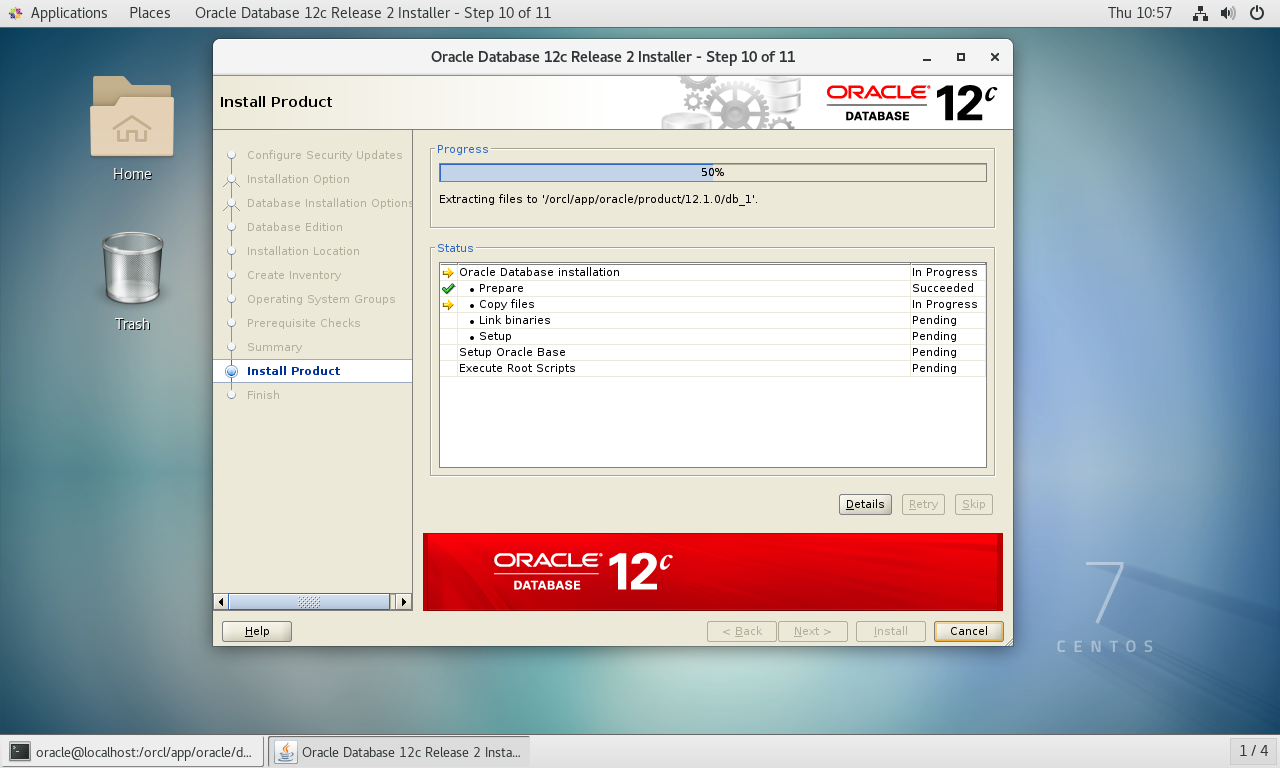This screenshot has width=1280, height=768.
Task: Select the Installation Location step
Action: coord(303,251)
